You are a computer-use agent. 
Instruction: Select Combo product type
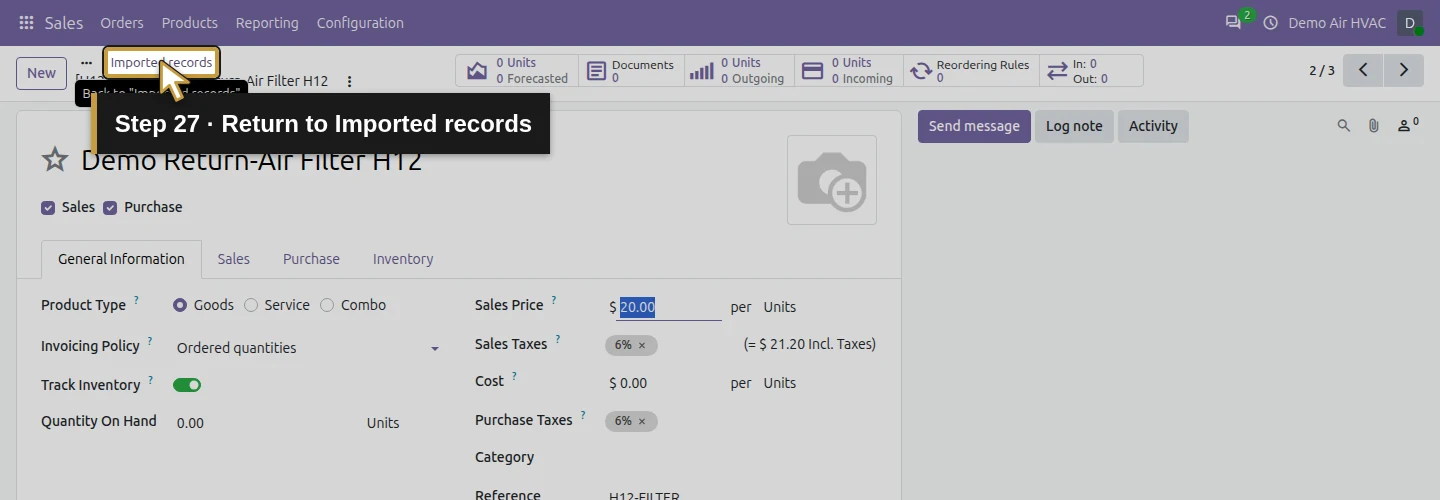pyautogui.click(x=327, y=305)
